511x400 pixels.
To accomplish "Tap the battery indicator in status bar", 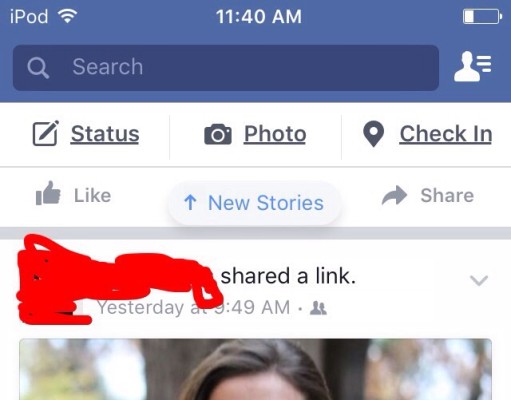I will (482, 17).
